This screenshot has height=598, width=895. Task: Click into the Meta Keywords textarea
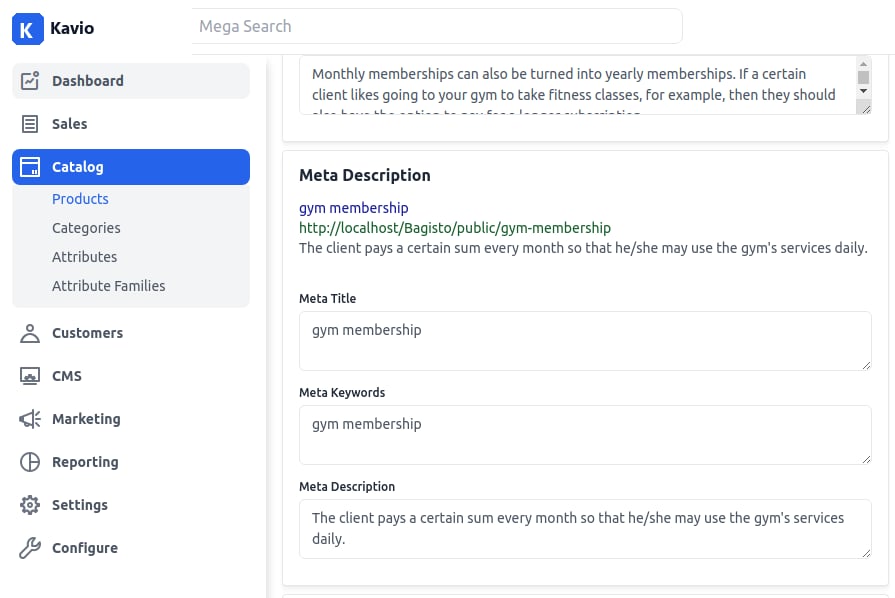tap(585, 435)
